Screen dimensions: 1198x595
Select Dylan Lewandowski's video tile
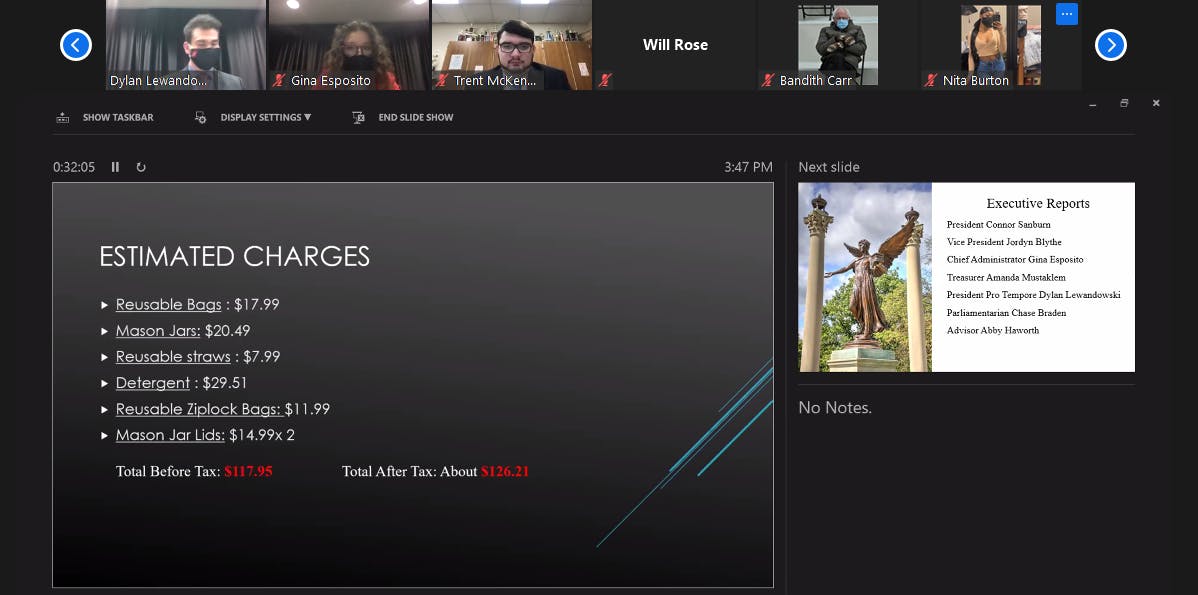[186, 45]
